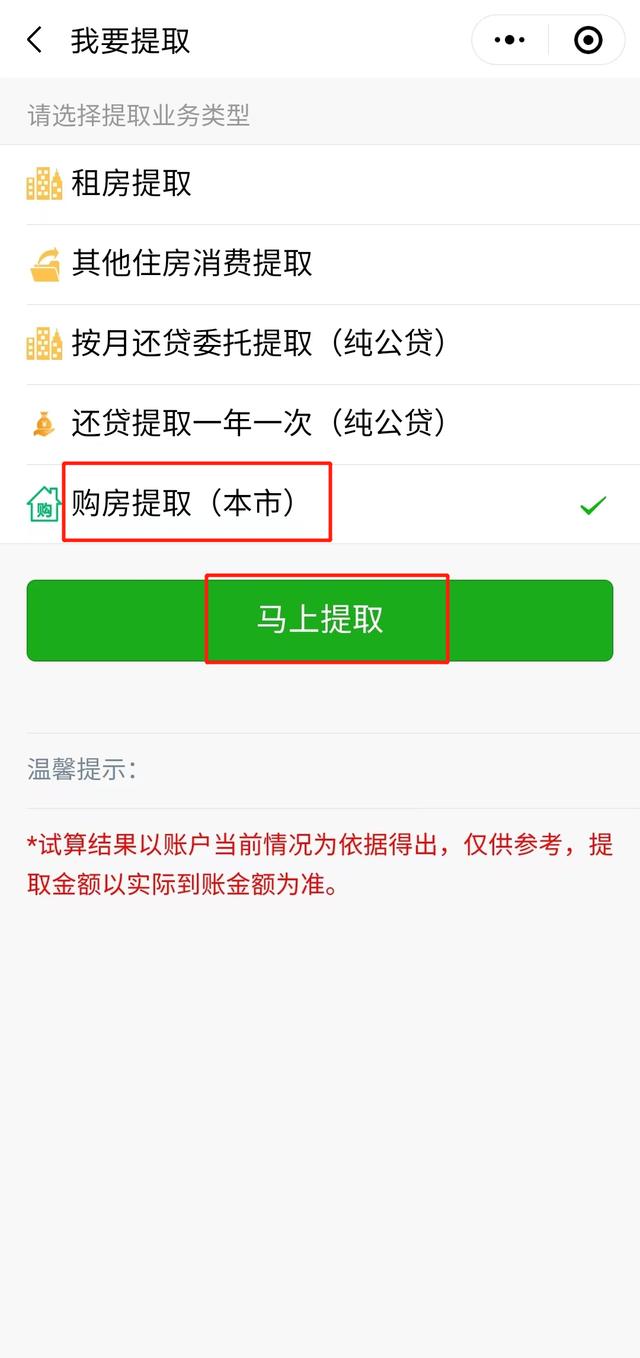Select 购房提取（本市） option
The width and height of the screenshot is (640, 1358).
(320, 504)
